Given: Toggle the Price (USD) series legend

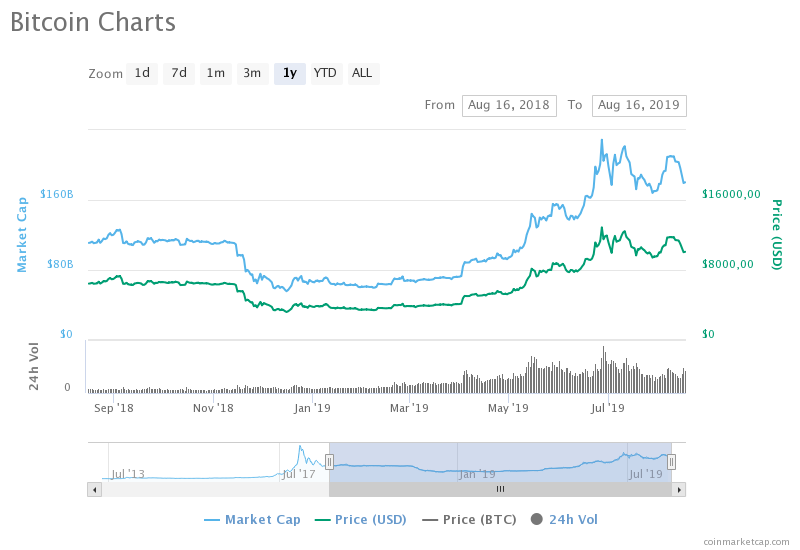Looking at the screenshot, I should (x=361, y=519).
